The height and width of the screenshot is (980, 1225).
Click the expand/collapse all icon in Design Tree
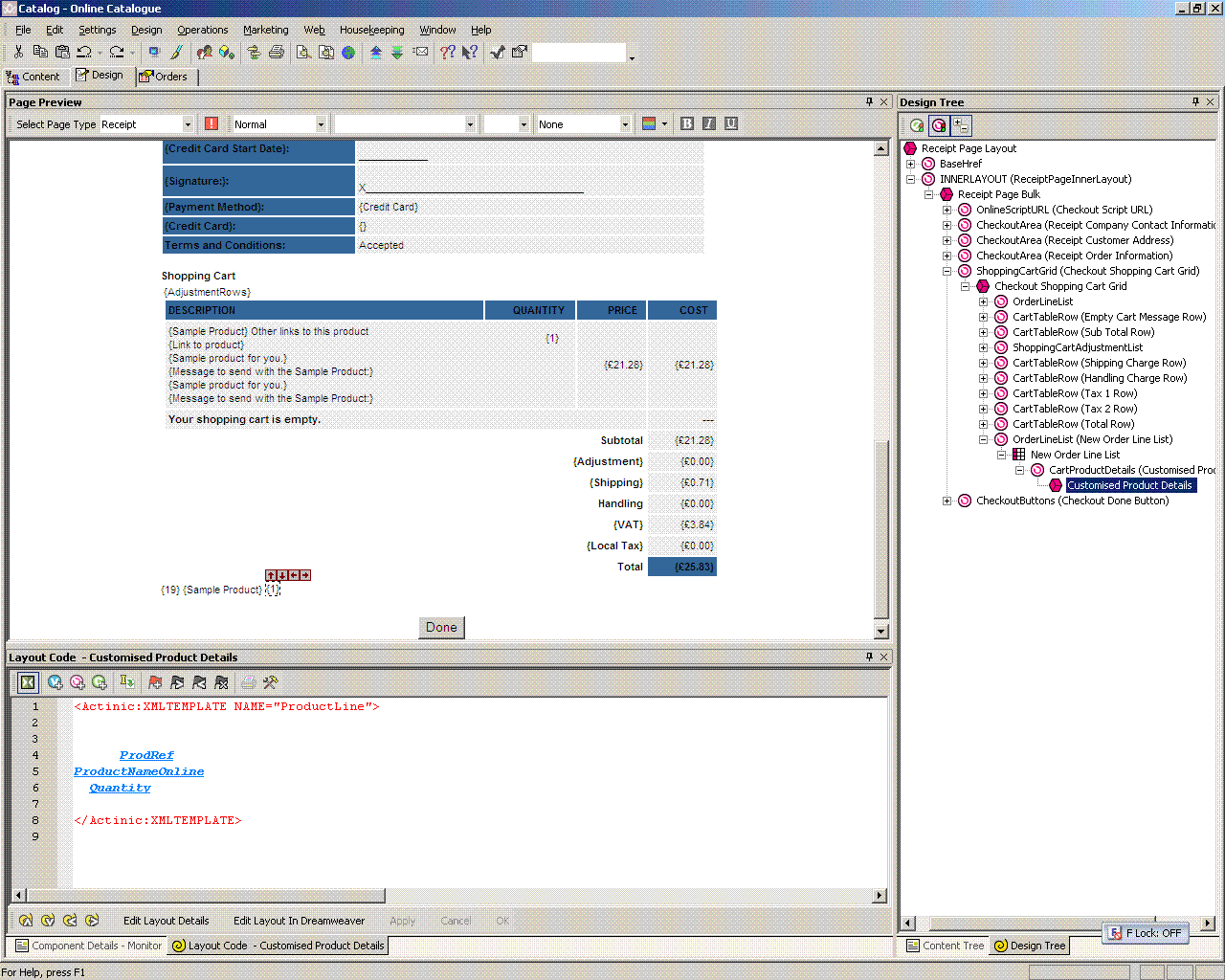point(962,125)
